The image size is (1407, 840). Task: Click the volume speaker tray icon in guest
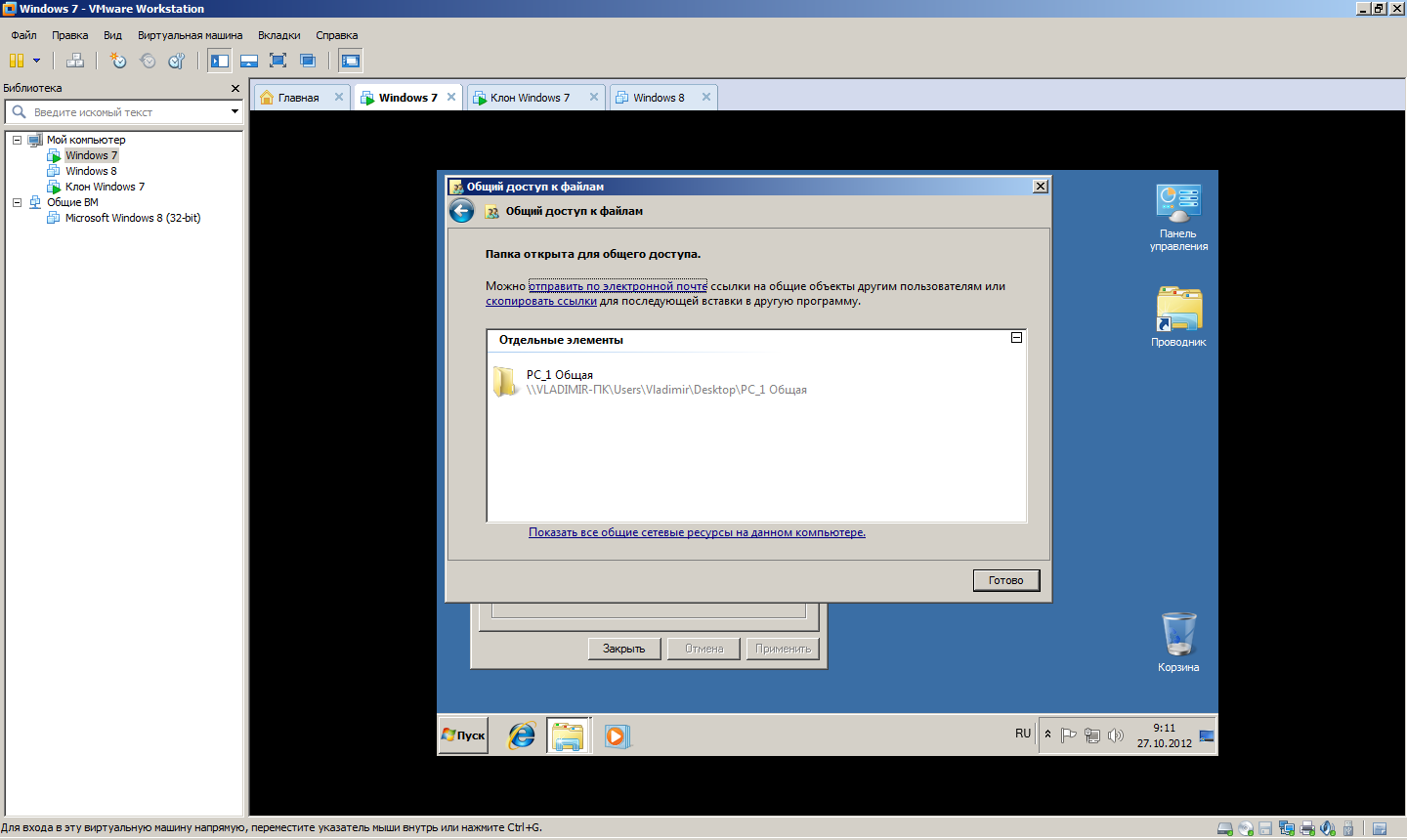1116,735
